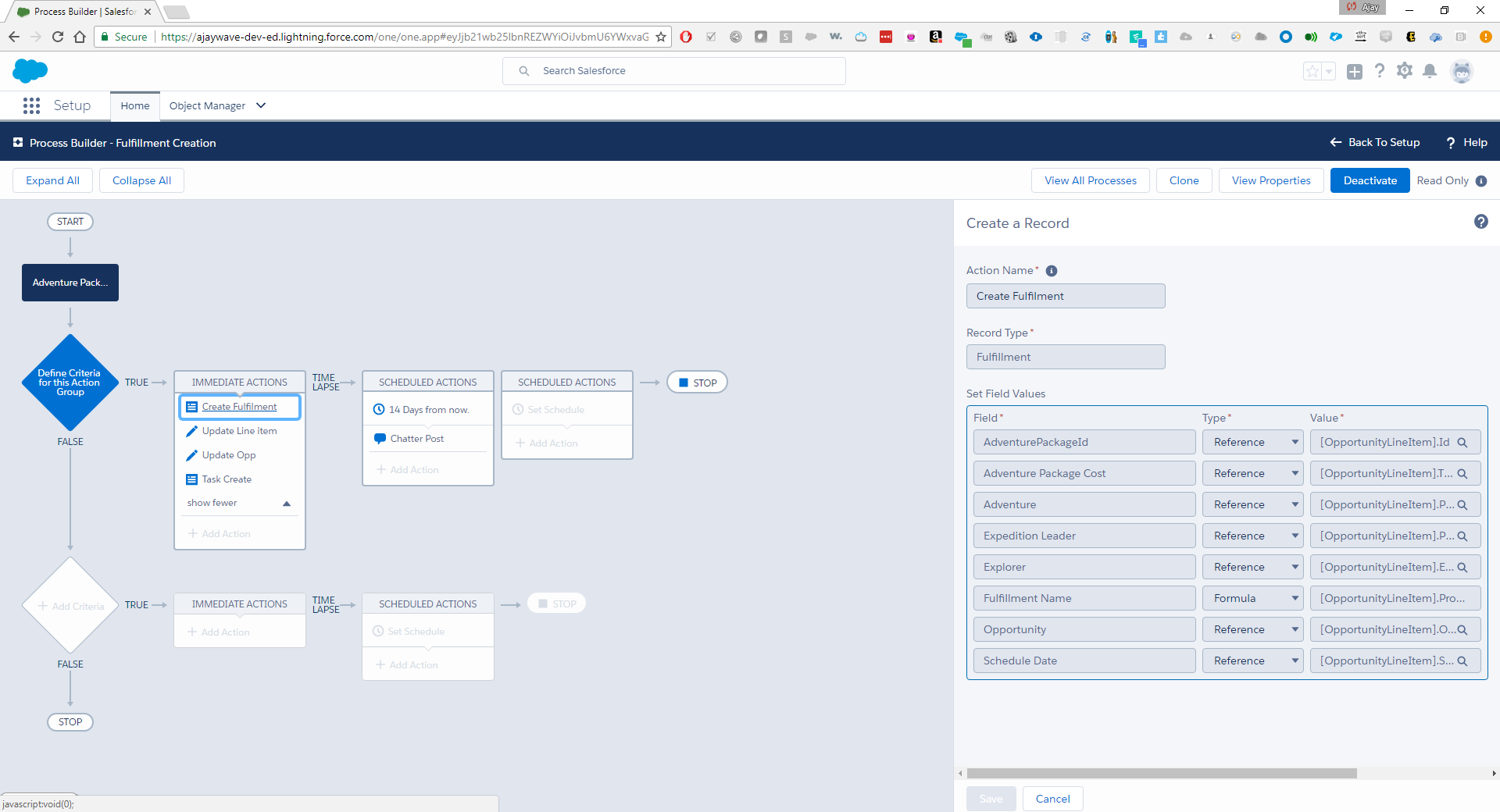Open the 14 Days from now schedule

[428, 410]
